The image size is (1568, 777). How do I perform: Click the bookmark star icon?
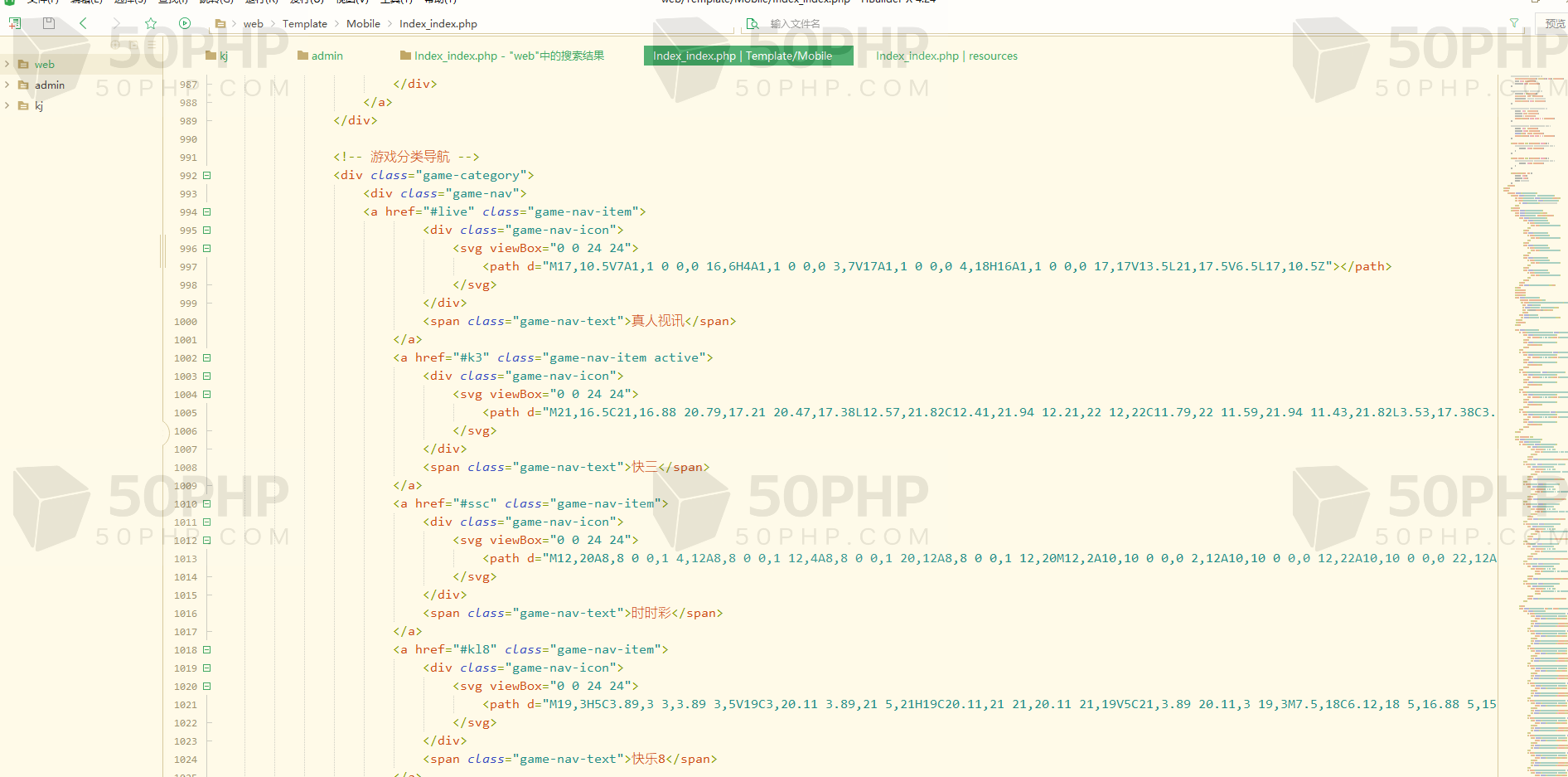[x=151, y=23]
